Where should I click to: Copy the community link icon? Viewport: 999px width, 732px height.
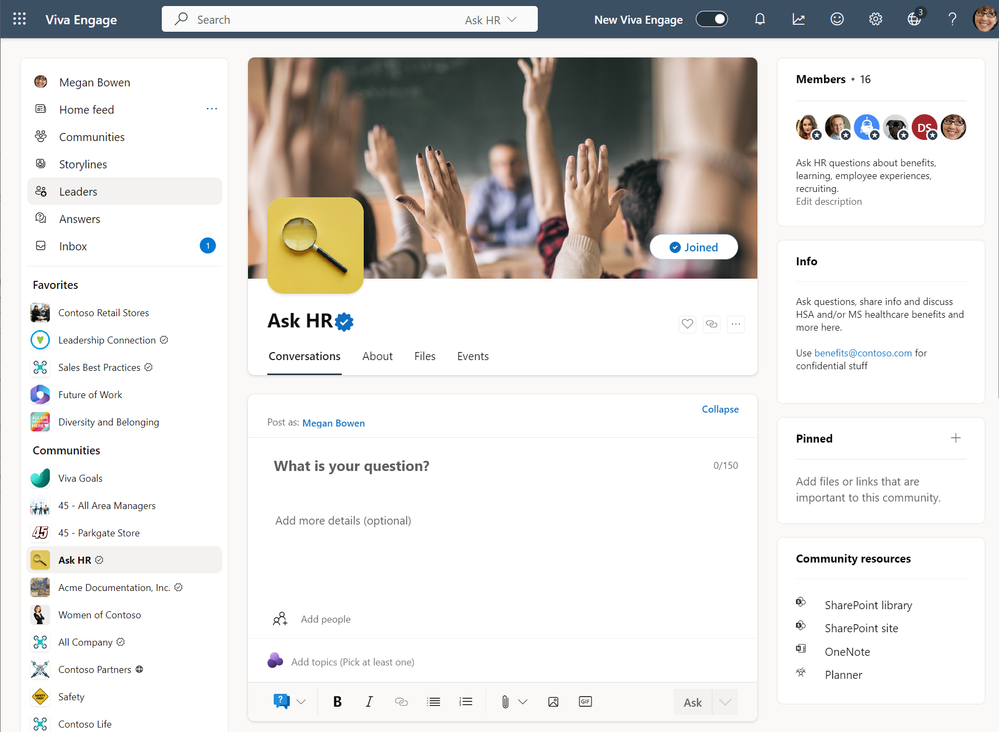(711, 324)
